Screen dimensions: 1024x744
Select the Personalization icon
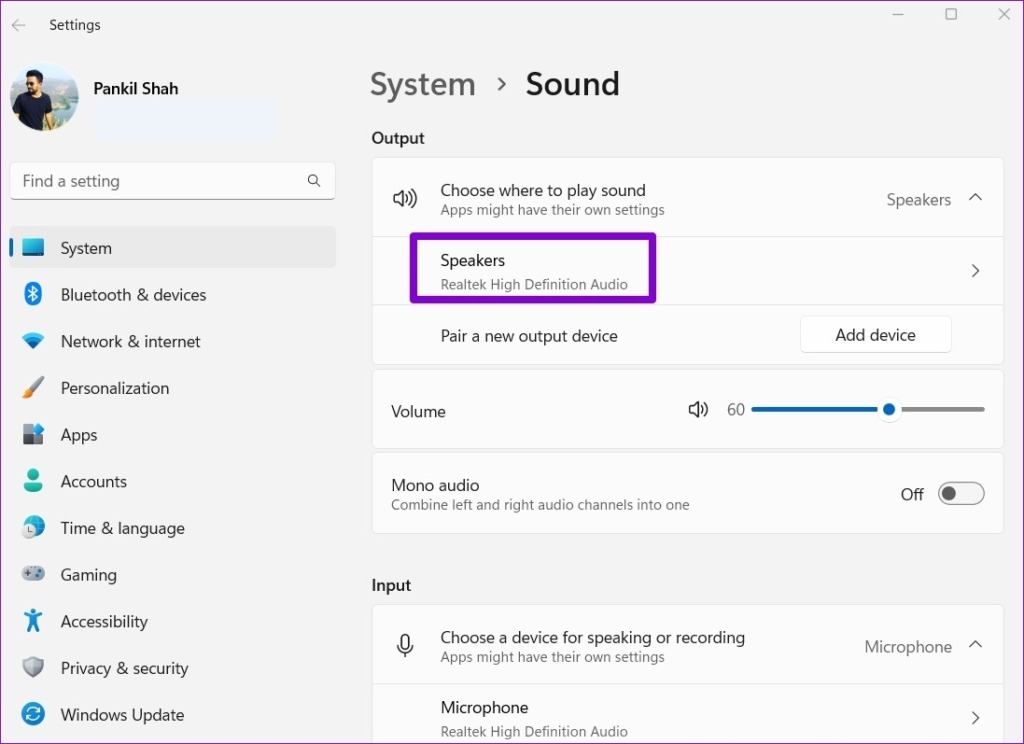click(x=30, y=388)
